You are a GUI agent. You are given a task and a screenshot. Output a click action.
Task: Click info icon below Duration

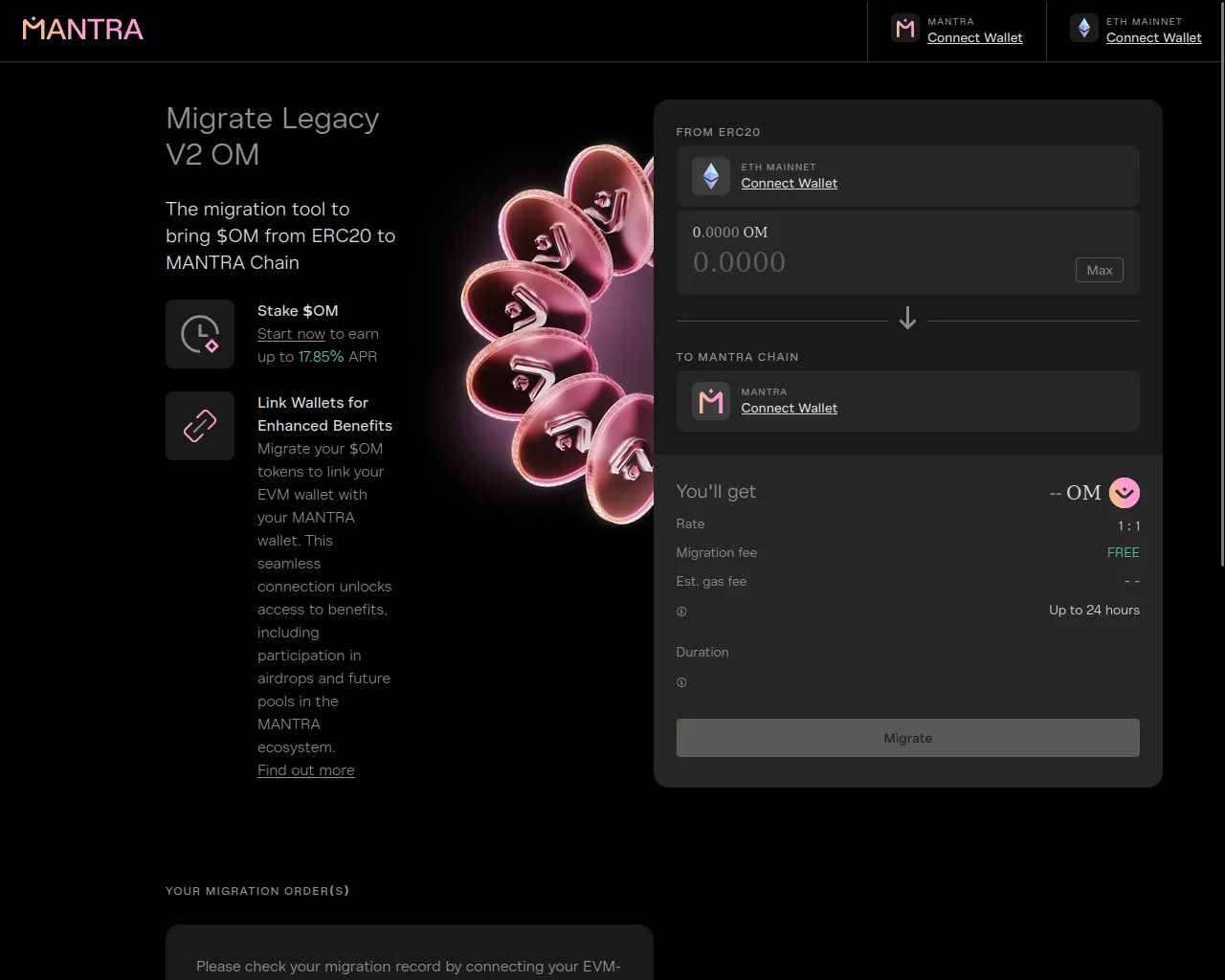click(681, 682)
